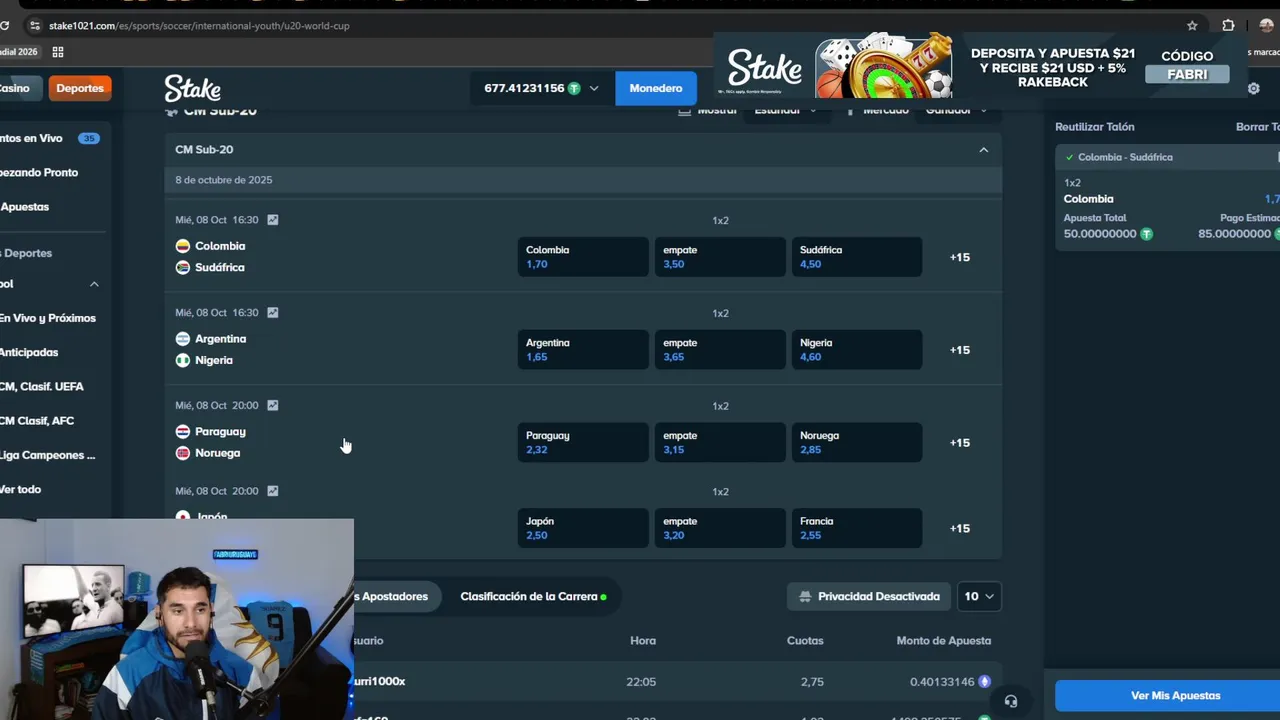Click the Tether icon next to 50.00000000
Screen dimensions: 1280x720
(1147, 234)
